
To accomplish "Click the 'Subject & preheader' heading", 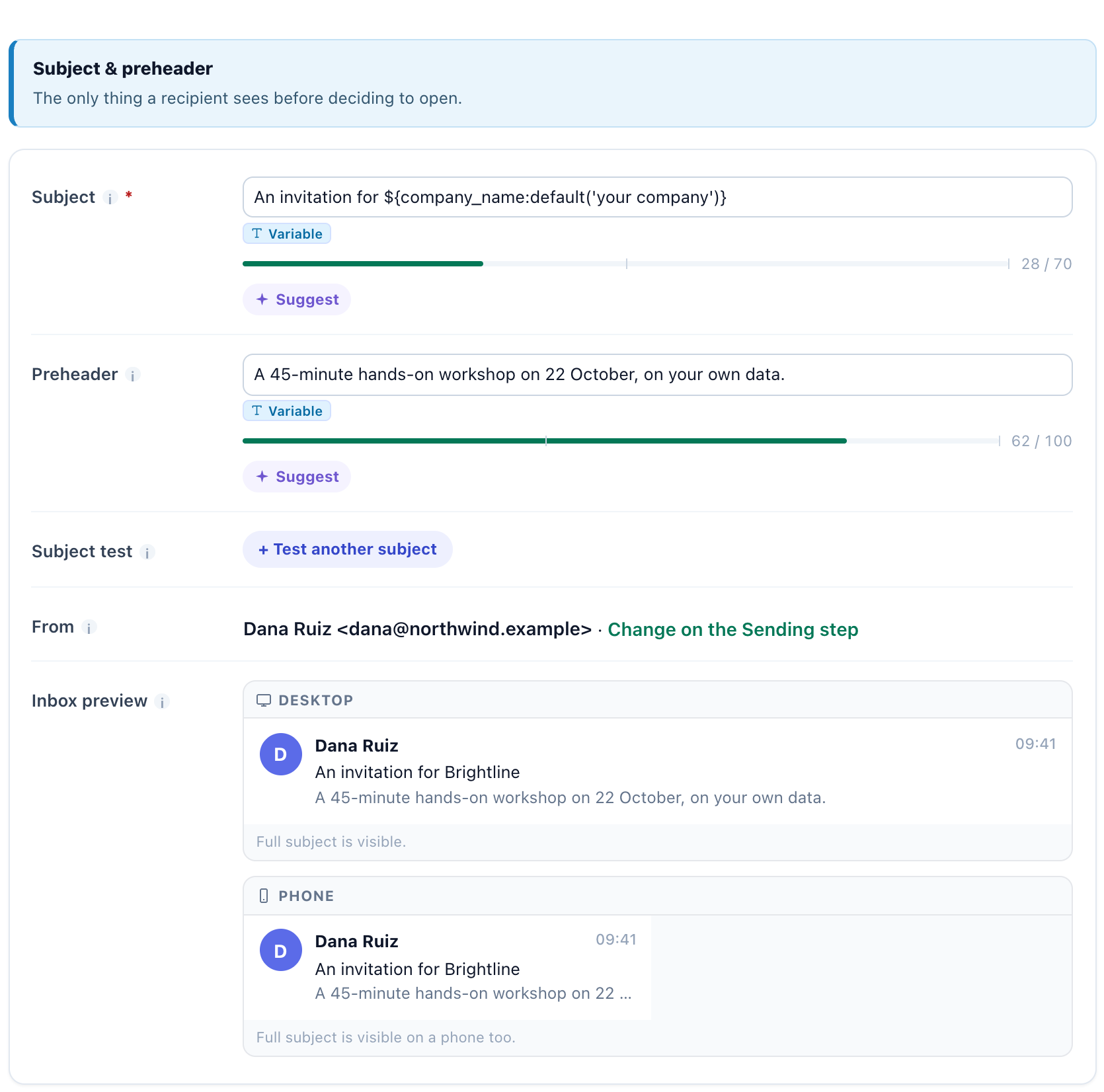I will [x=123, y=69].
